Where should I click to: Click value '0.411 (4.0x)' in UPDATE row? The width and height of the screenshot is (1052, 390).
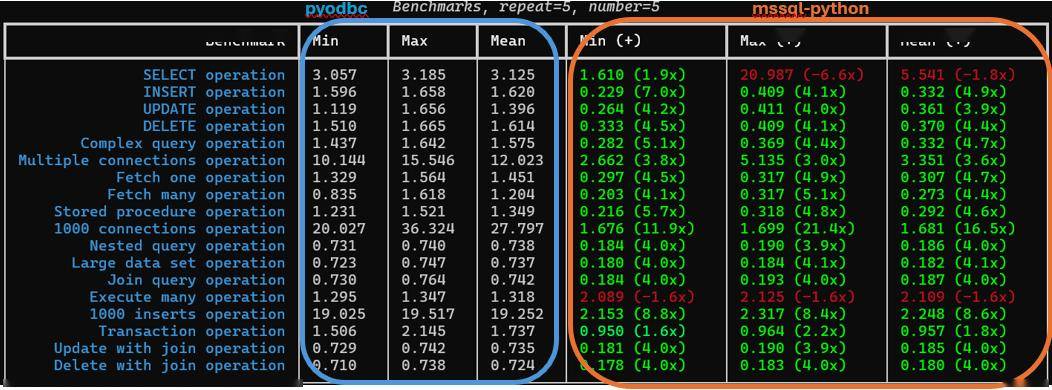pyautogui.click(x=793, y=109)
